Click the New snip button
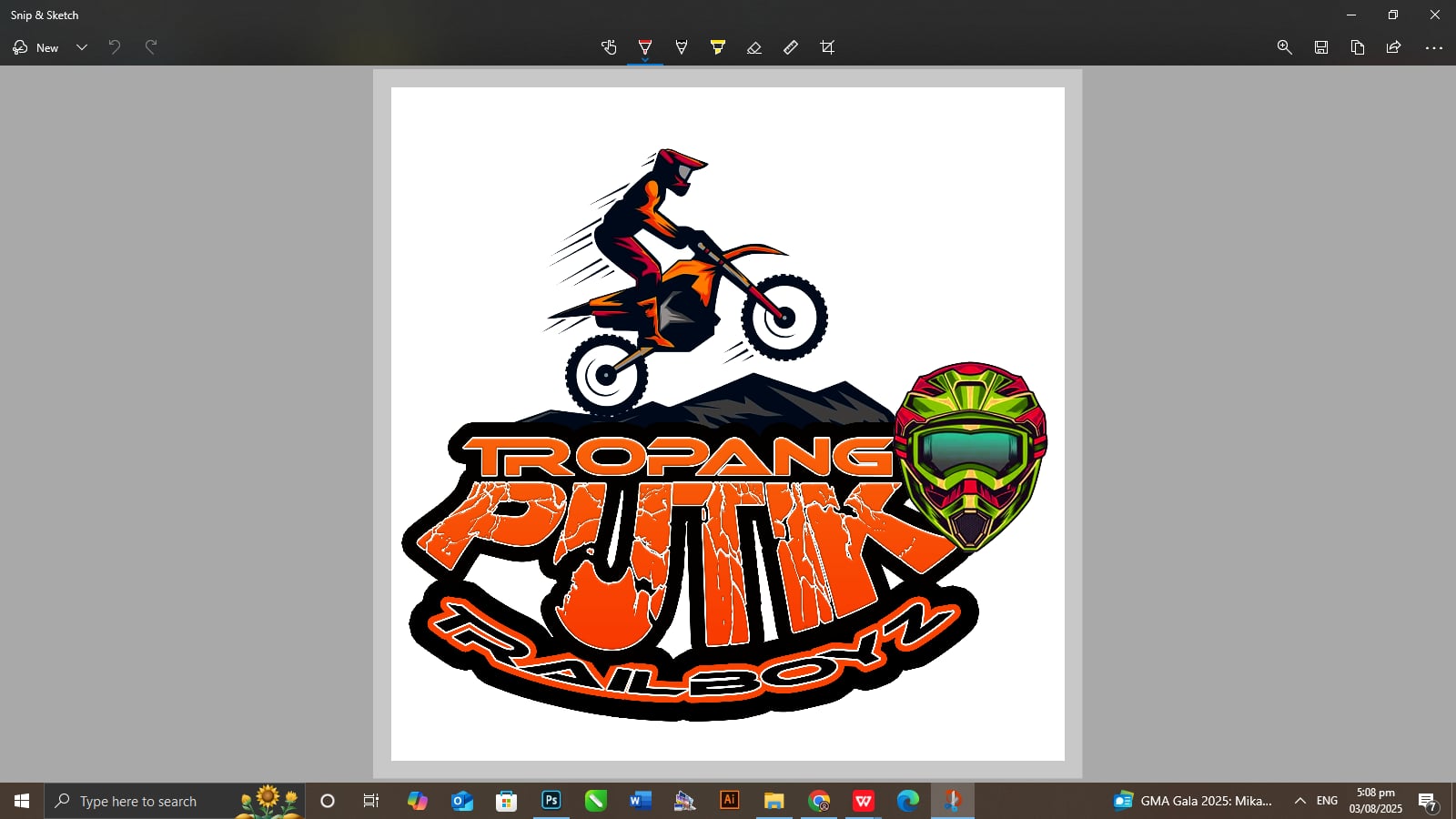The width and height of the screenshot is (1456, 819). (36, 47)
